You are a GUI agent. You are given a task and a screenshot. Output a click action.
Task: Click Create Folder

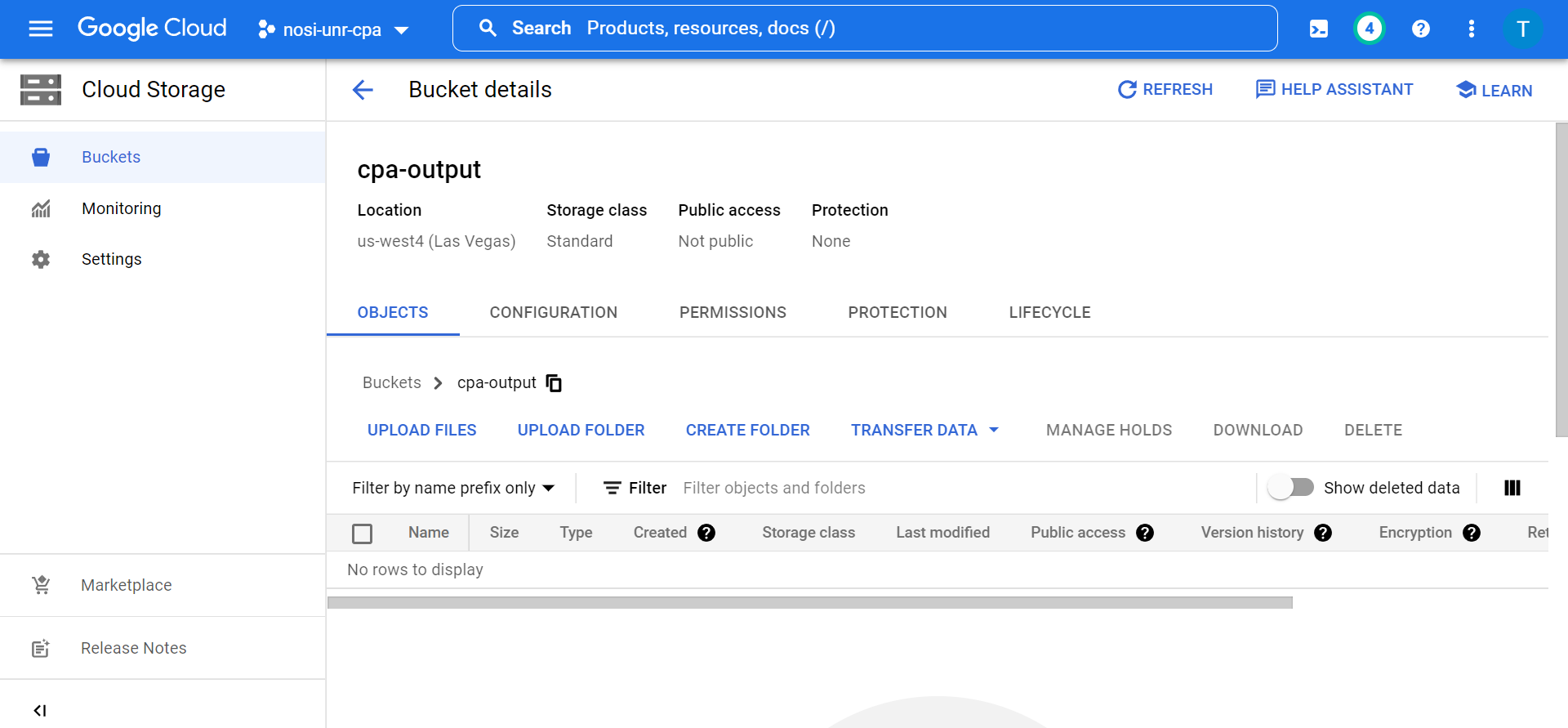[x=748, y=430]
